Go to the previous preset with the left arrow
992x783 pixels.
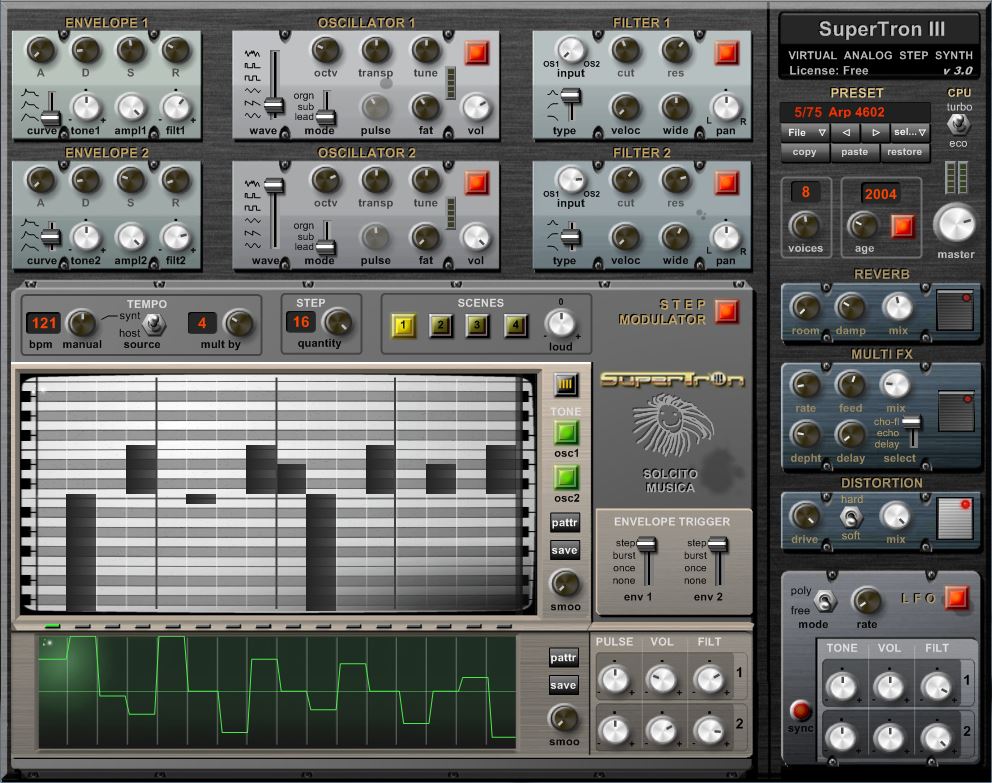tap(846, 133)
